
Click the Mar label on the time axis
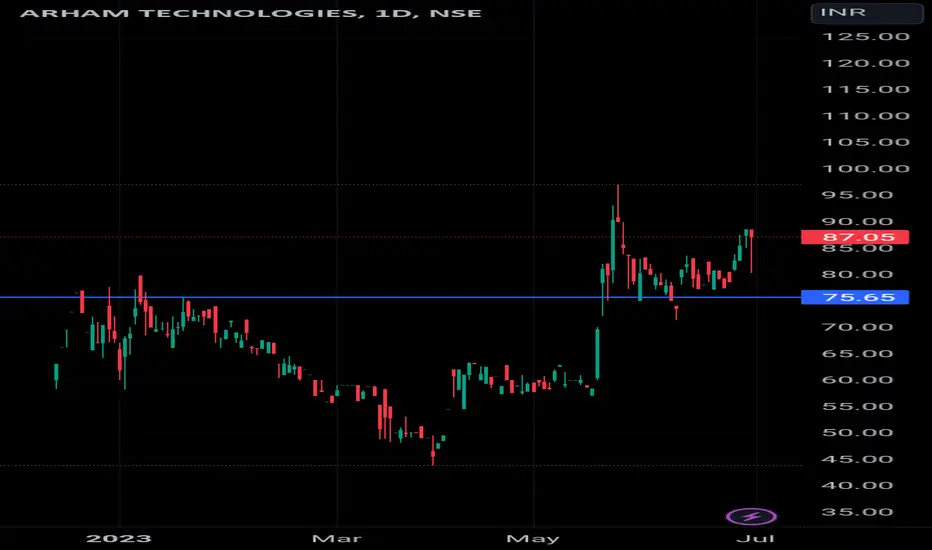[x=336, y=538]
